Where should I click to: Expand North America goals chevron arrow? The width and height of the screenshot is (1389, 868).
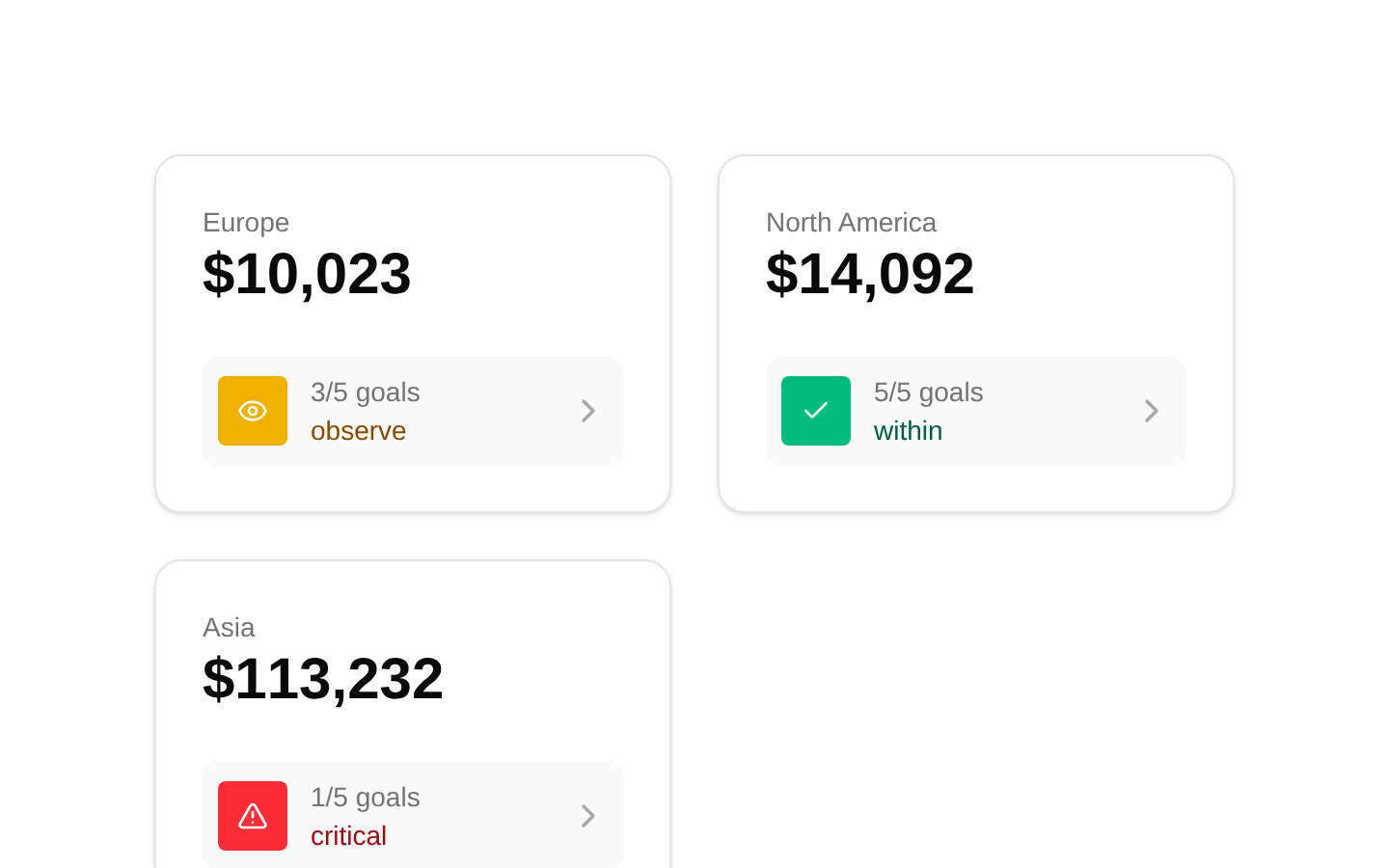(x=1152, y=411)
